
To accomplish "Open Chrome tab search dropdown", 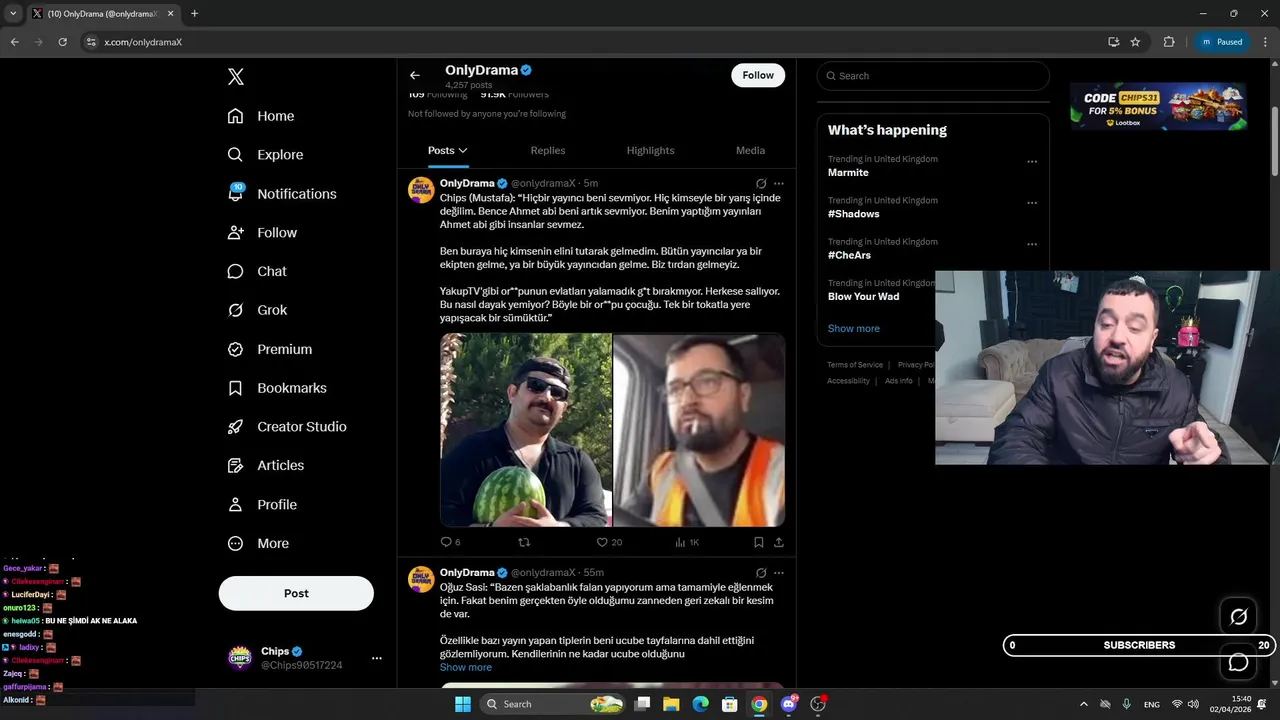I will point(13,13).
